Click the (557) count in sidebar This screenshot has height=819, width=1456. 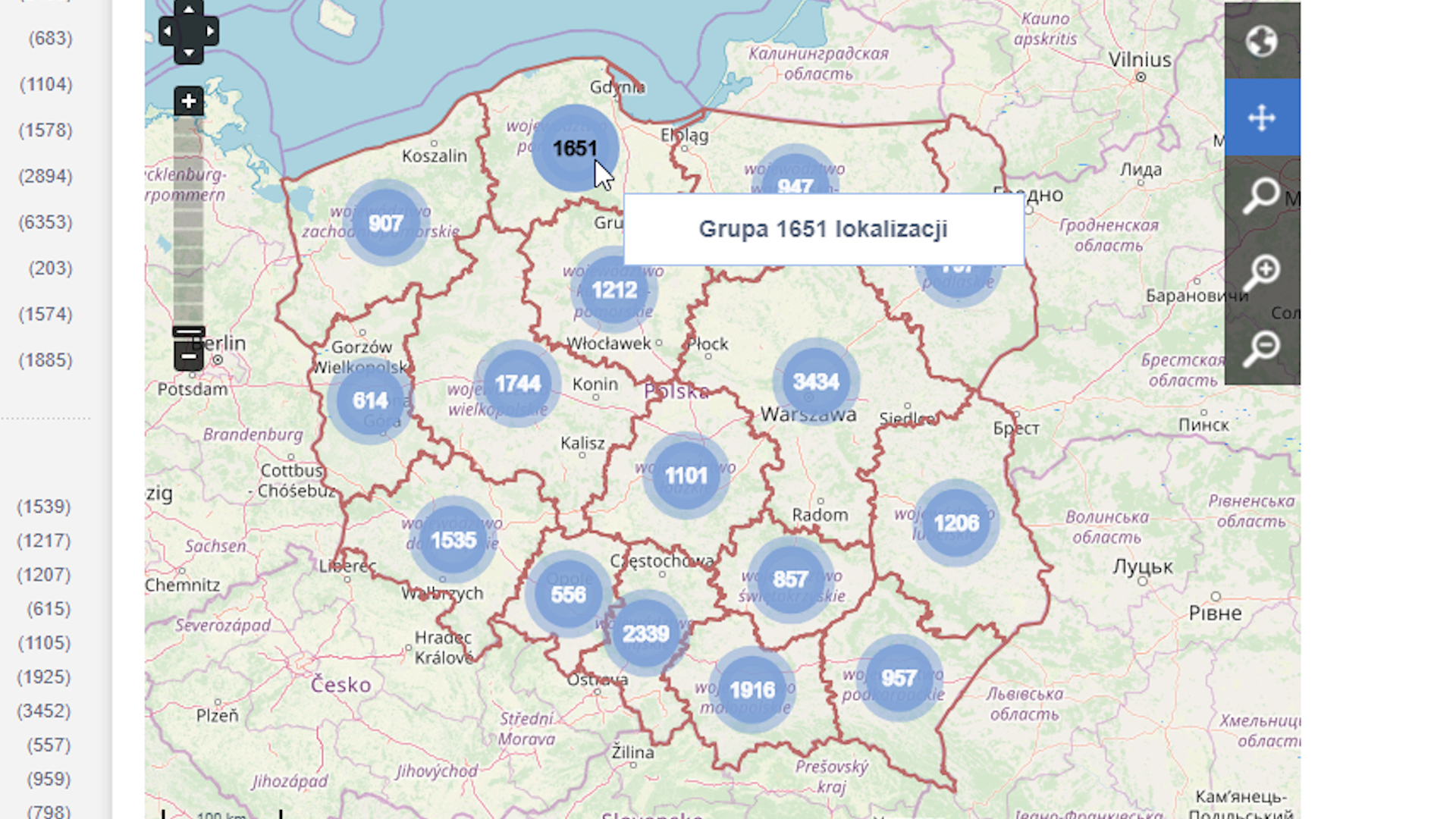pos(49,745)
